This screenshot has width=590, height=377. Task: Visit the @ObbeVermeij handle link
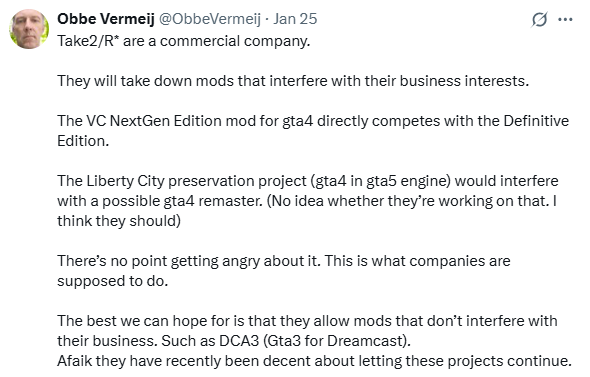210,19
